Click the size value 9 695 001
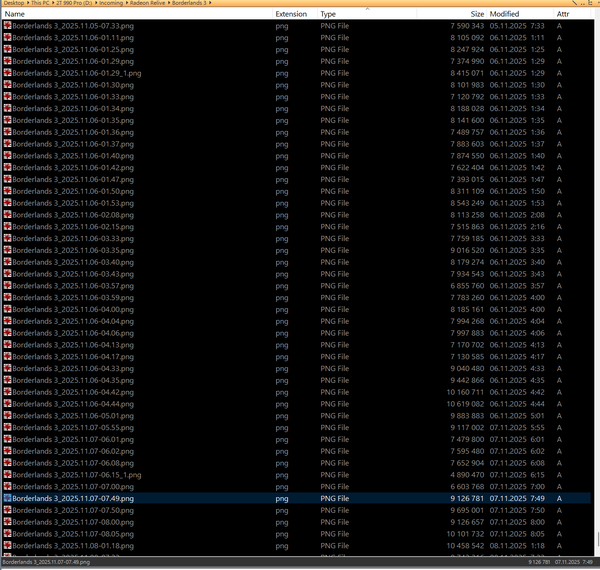Screen dimensions: 600x570 467,510
